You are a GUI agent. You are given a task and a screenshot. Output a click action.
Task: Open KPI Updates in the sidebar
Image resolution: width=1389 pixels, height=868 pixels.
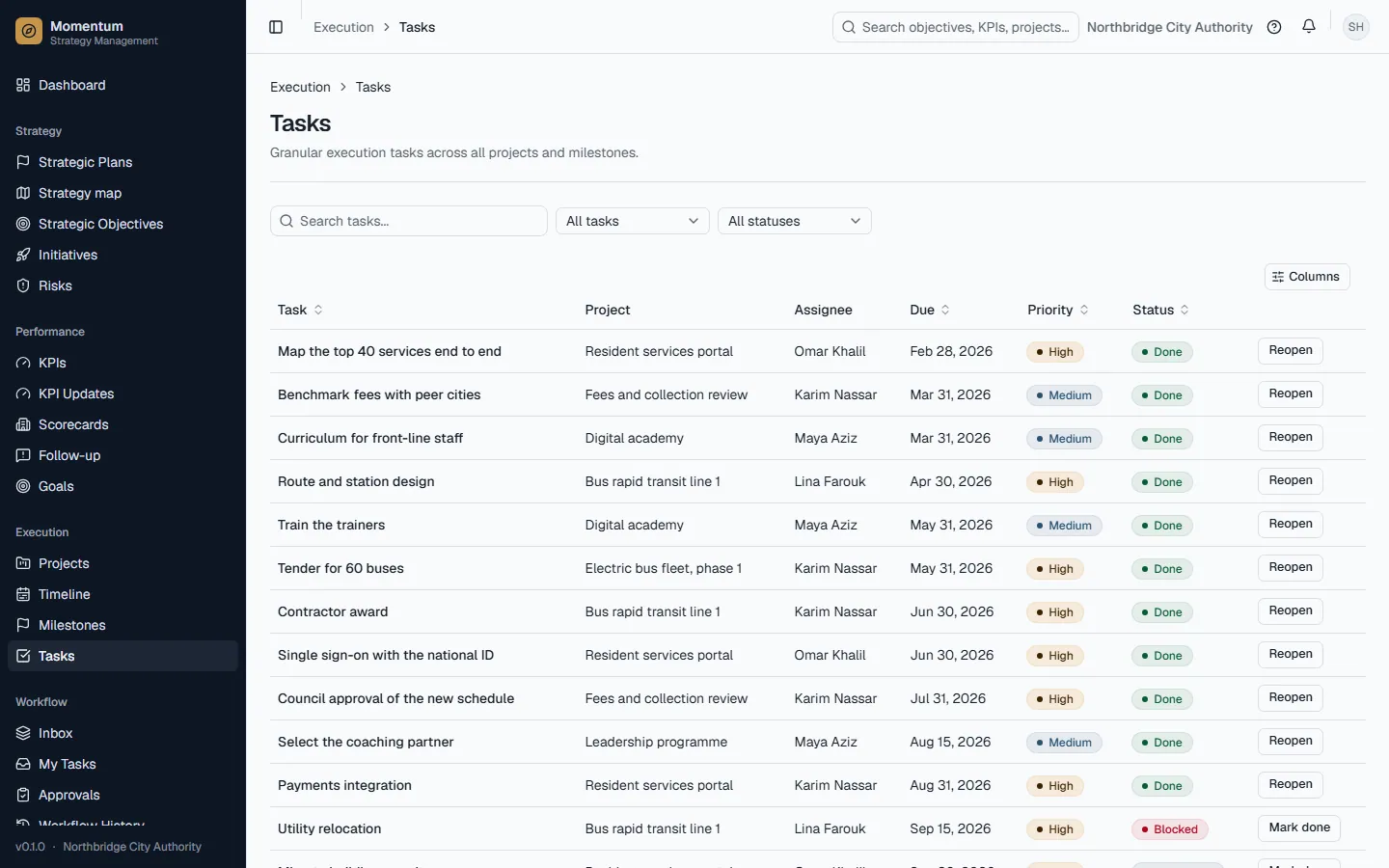point(123,393)
